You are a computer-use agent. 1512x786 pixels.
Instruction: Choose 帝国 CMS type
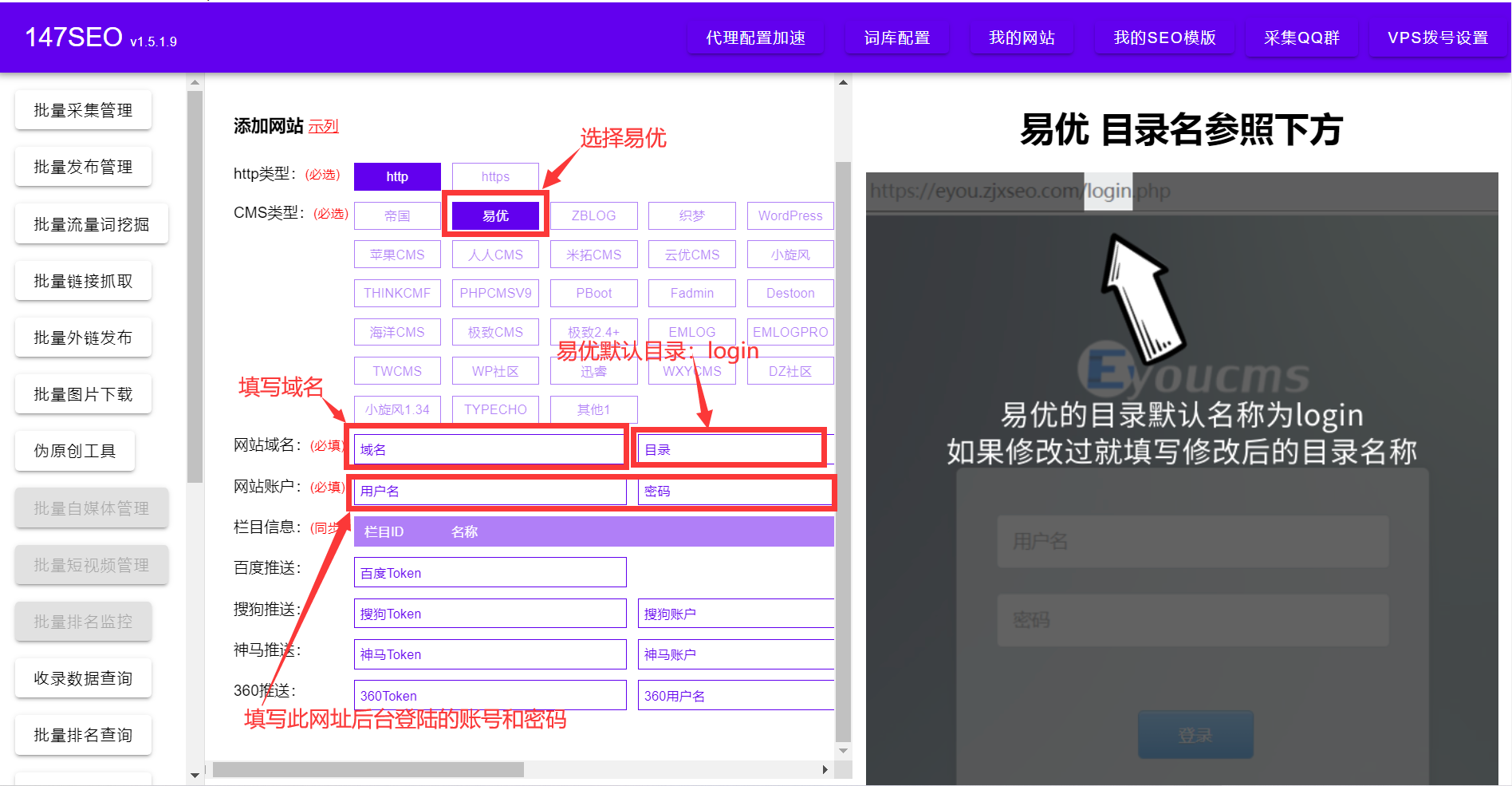point(397,215)
